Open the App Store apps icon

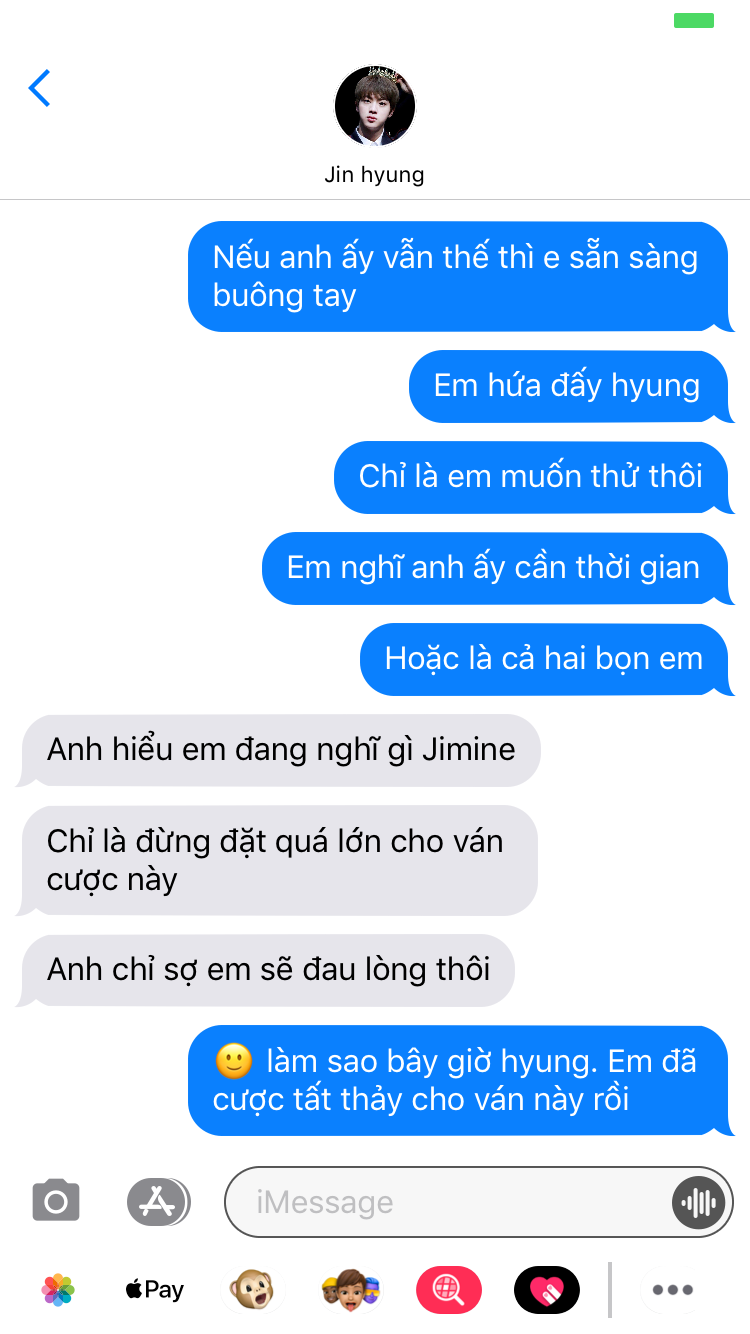click(x=158, y=1201)
